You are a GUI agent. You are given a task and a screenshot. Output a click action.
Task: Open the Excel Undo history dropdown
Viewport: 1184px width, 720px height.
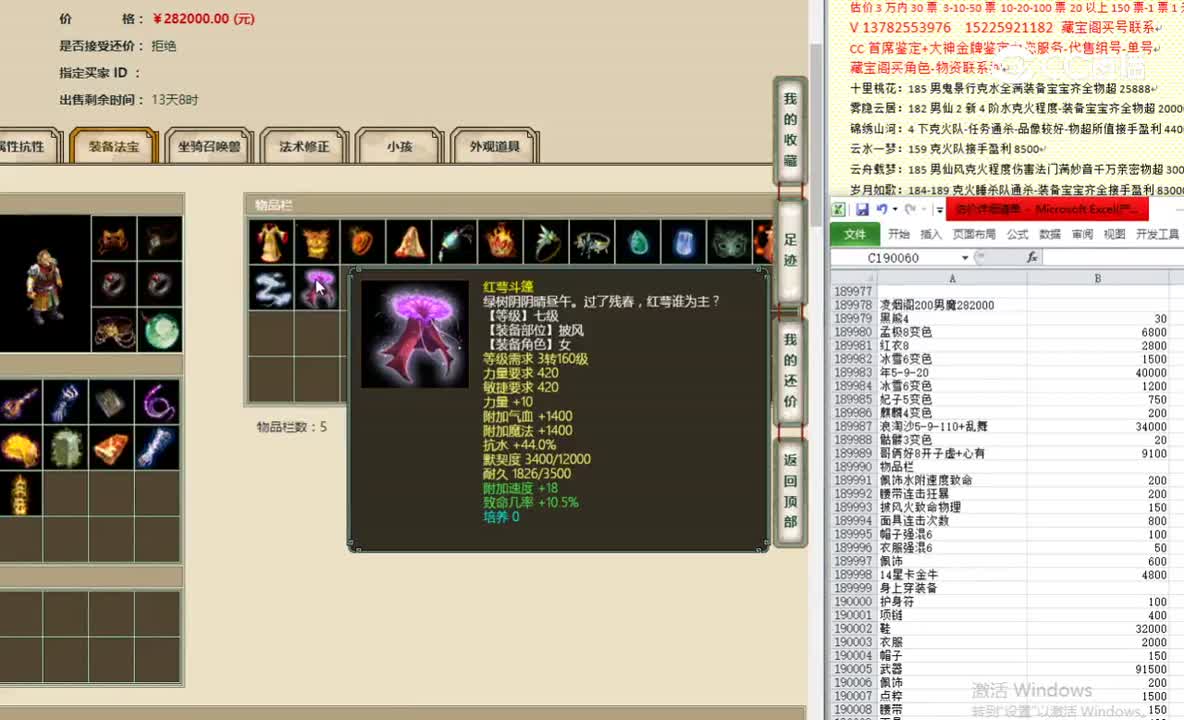[x=895, y=209]
